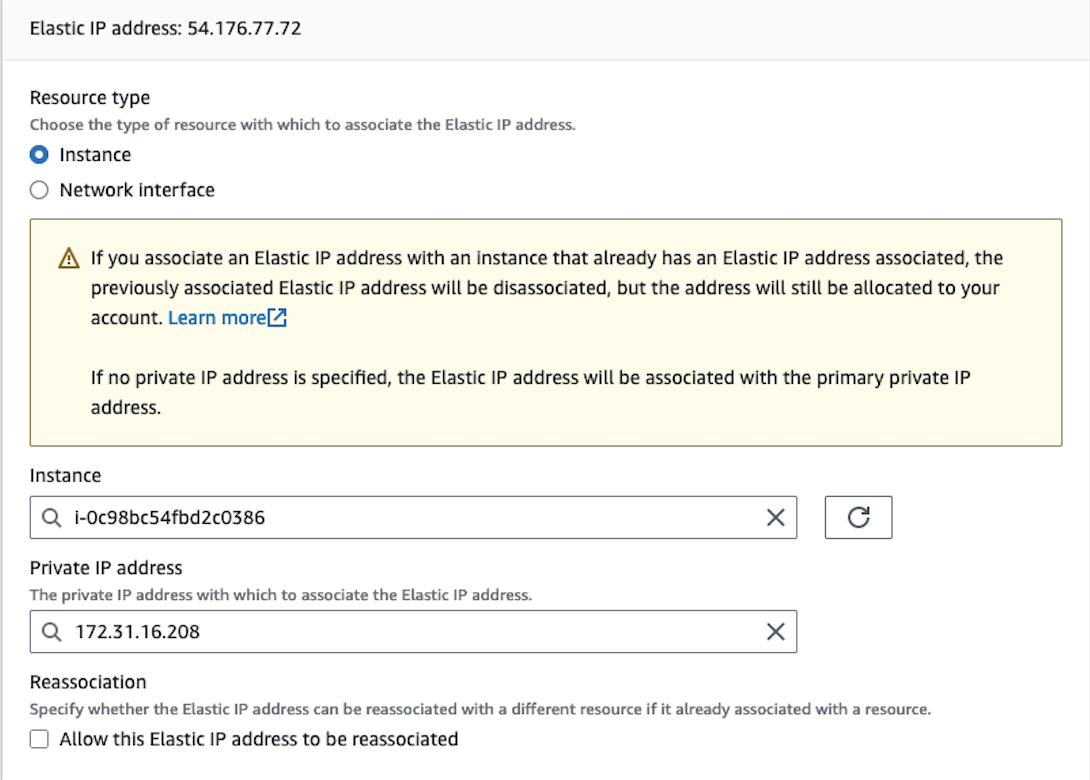The width and height of the screenshot is (1090, 780).
Task: Click the Elastic IP address 54.176.77.72 header
Action: point(166,28)
